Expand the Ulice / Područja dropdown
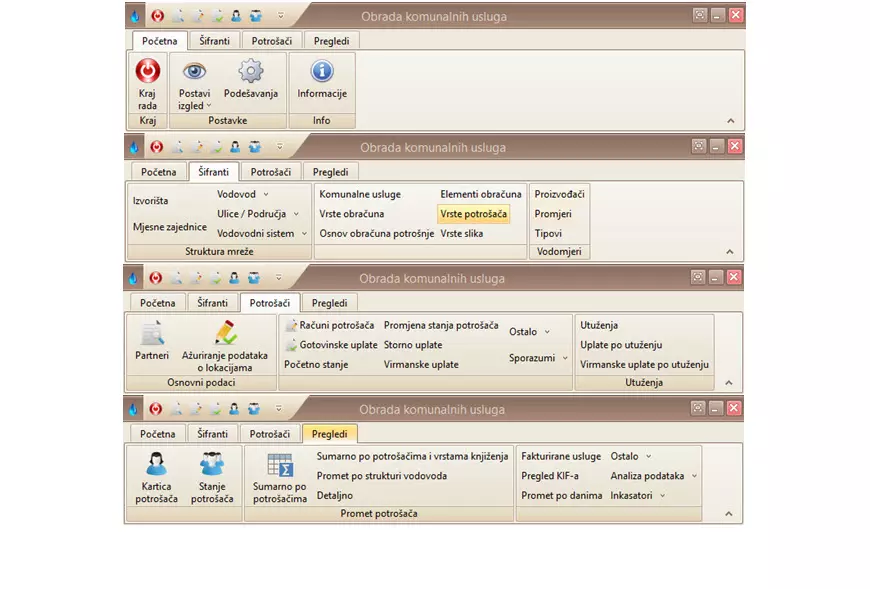The width and height of the screenshot is (870, 589). pyautogui.click(x=258, y=214)
